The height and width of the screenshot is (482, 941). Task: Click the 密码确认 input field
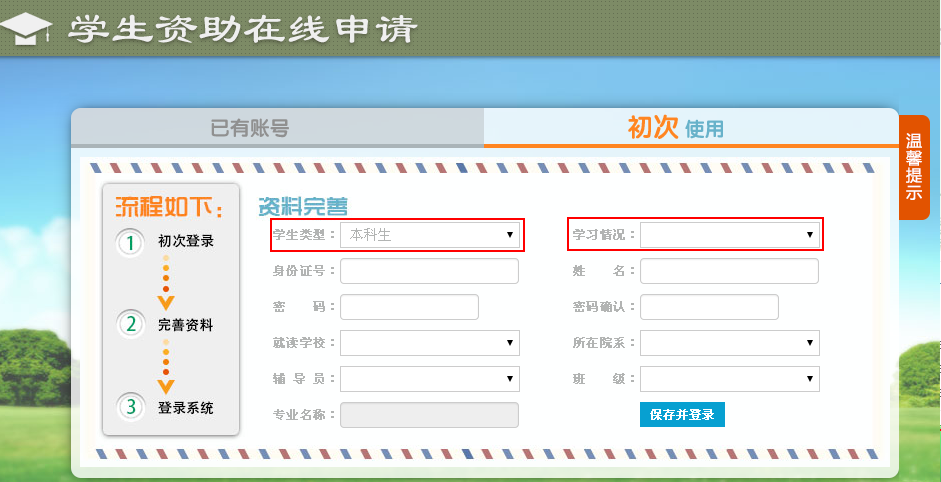709,307
